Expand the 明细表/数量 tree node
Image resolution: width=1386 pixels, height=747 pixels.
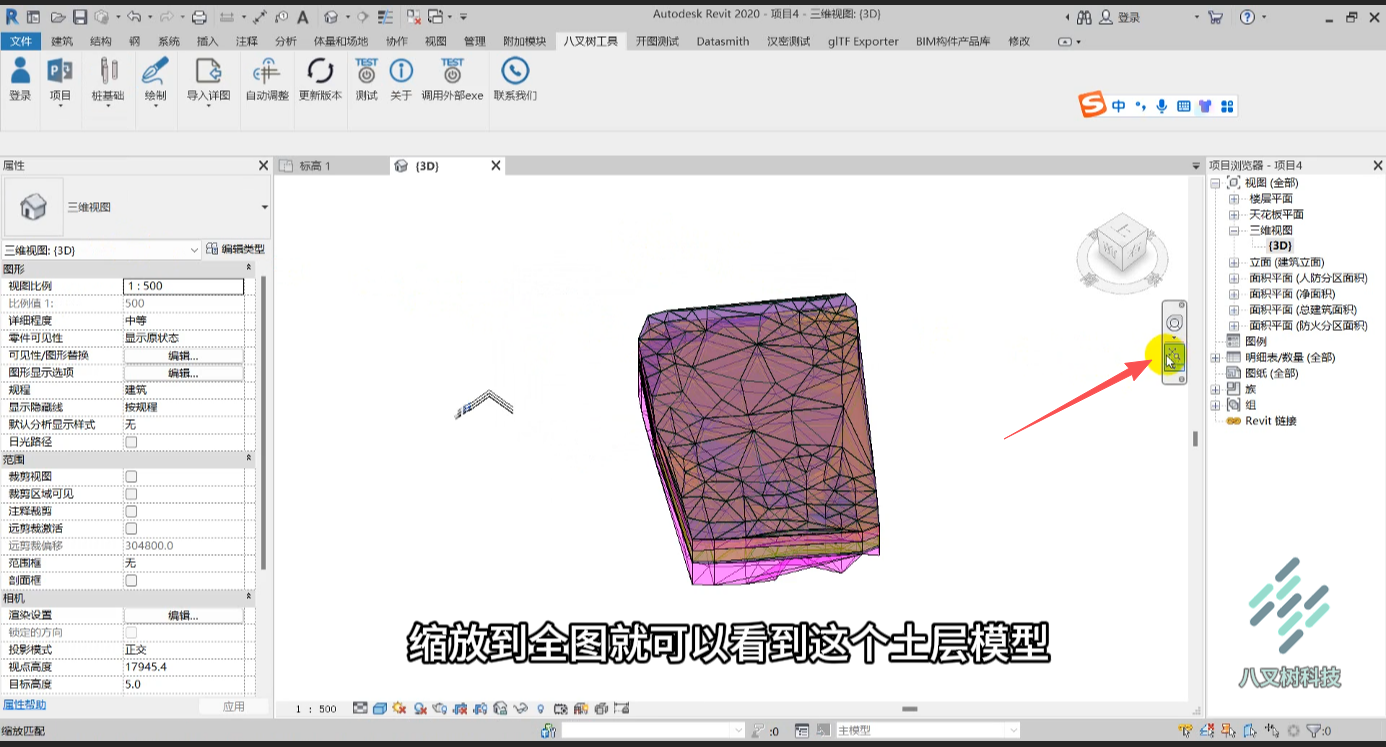[x=1215, y=357]
